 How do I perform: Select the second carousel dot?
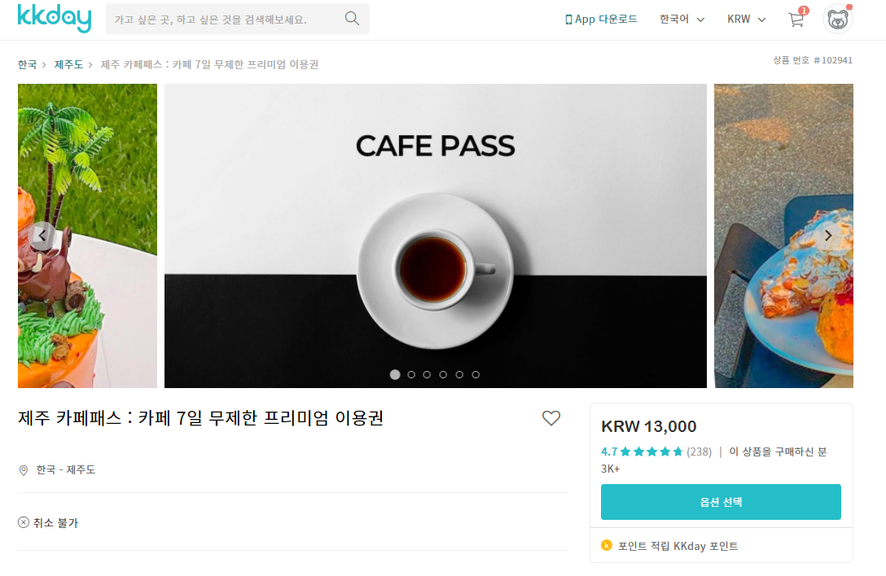(x=411, y=374)
